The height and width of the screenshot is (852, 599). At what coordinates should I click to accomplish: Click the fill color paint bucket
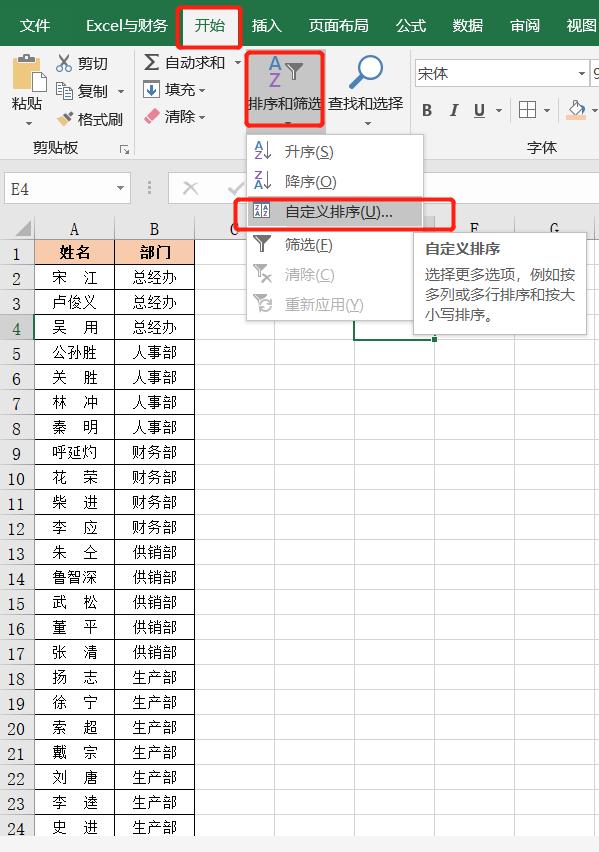pos(577,110)
